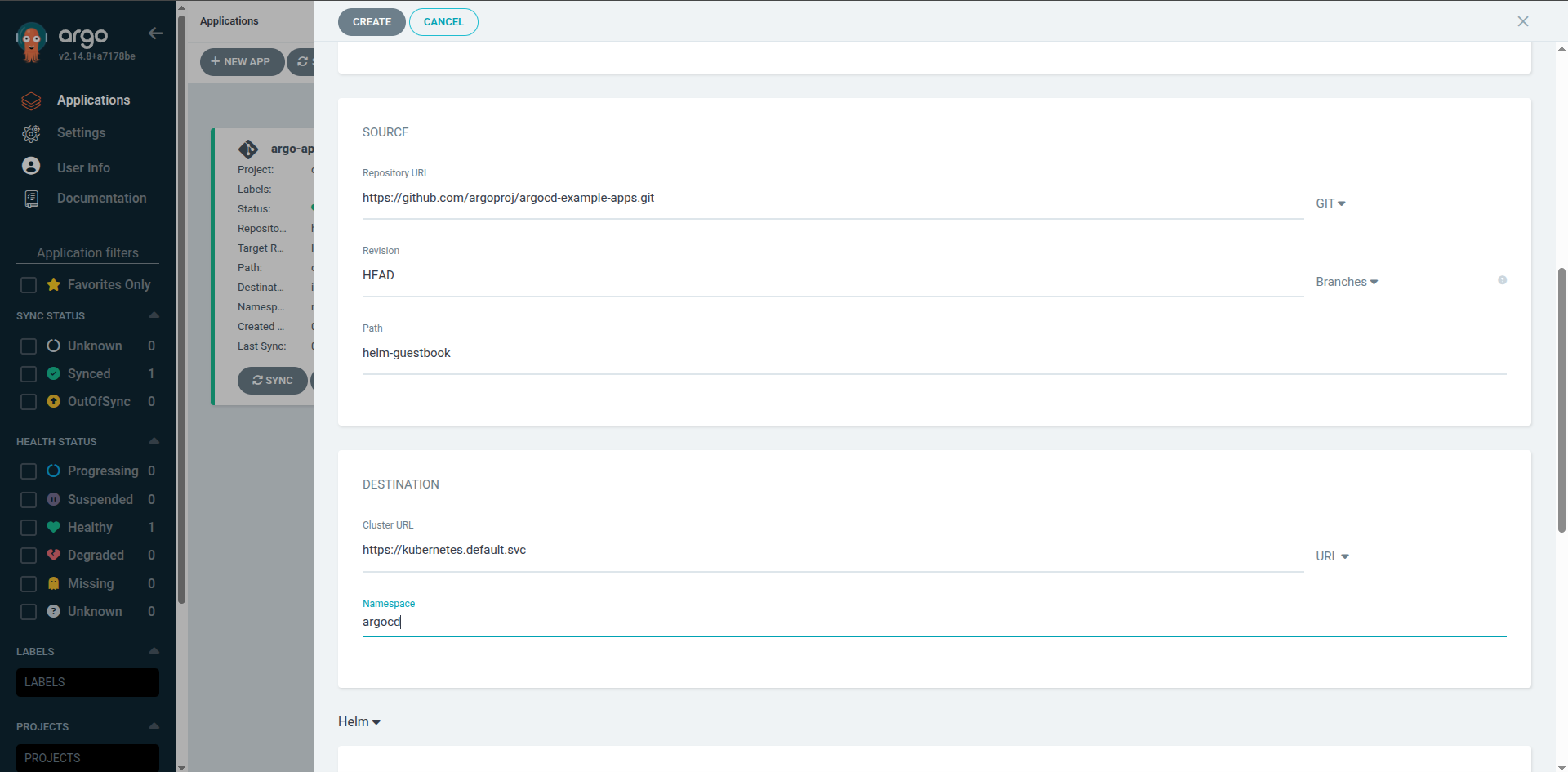Click the LABELS filter input box

click(87, 683)
